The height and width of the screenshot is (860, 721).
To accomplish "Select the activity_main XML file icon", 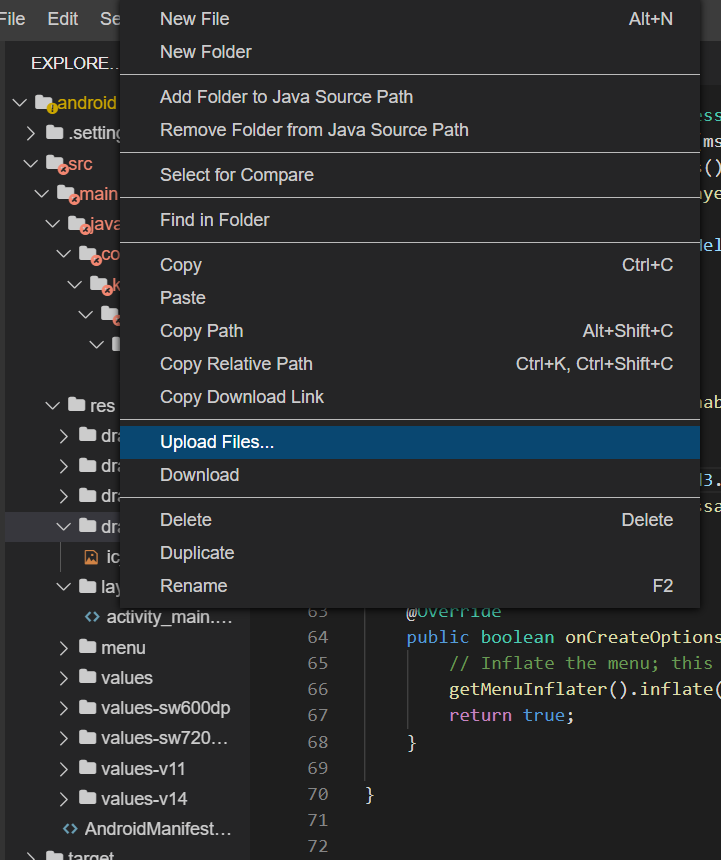I will pos(92,617).
